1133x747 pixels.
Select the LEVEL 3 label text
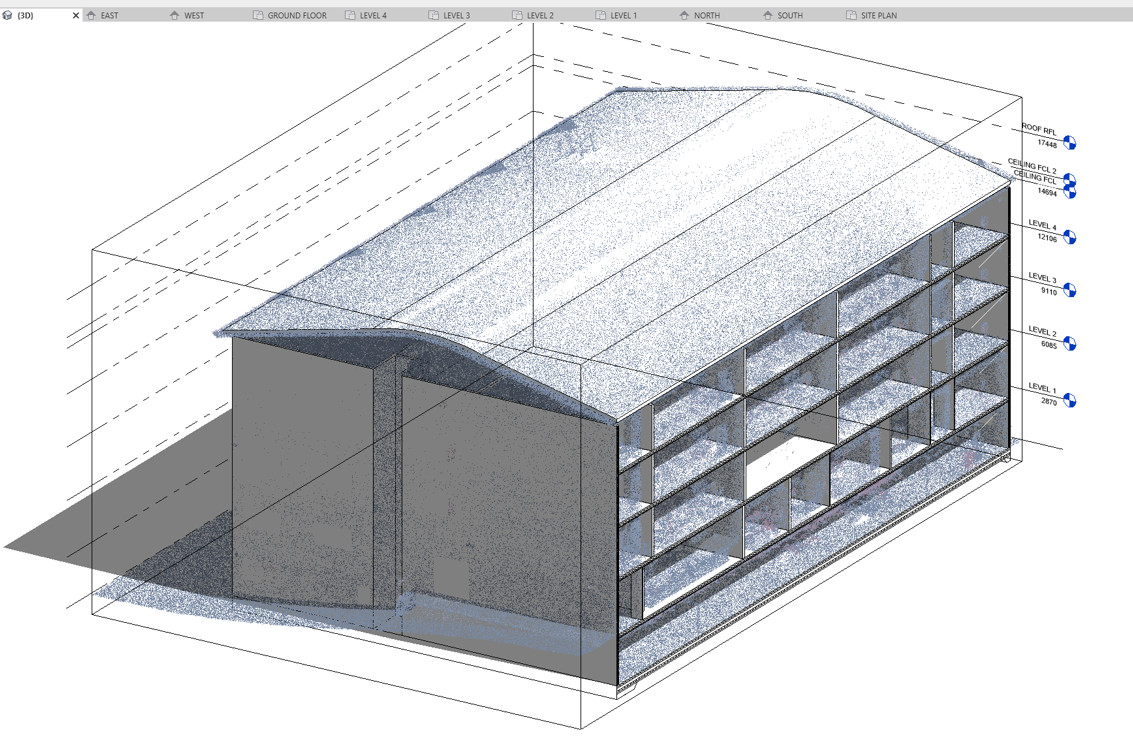pyautogui.click(x=1041, y=275)
